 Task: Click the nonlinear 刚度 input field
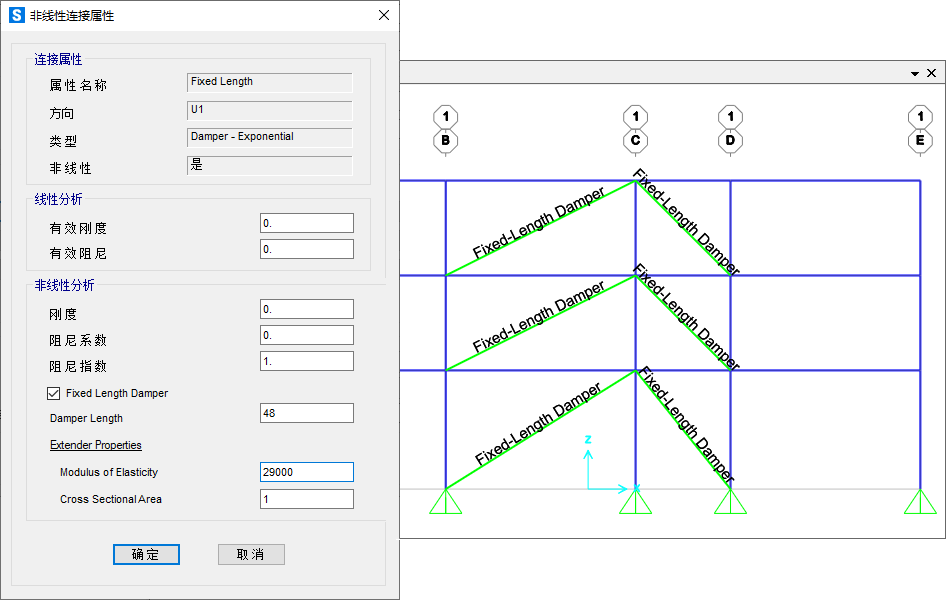tap(306, 309)
